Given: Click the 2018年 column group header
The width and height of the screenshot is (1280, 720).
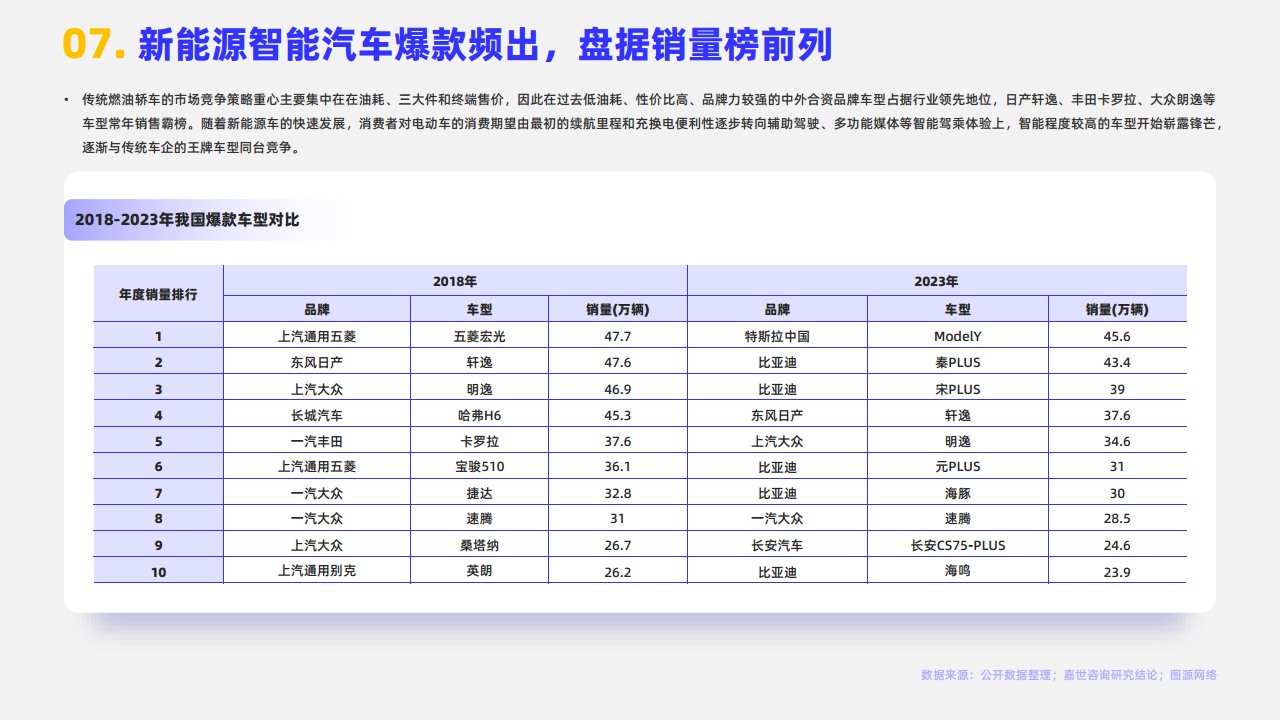Looking at the screenshot, I should coord(455,281).
